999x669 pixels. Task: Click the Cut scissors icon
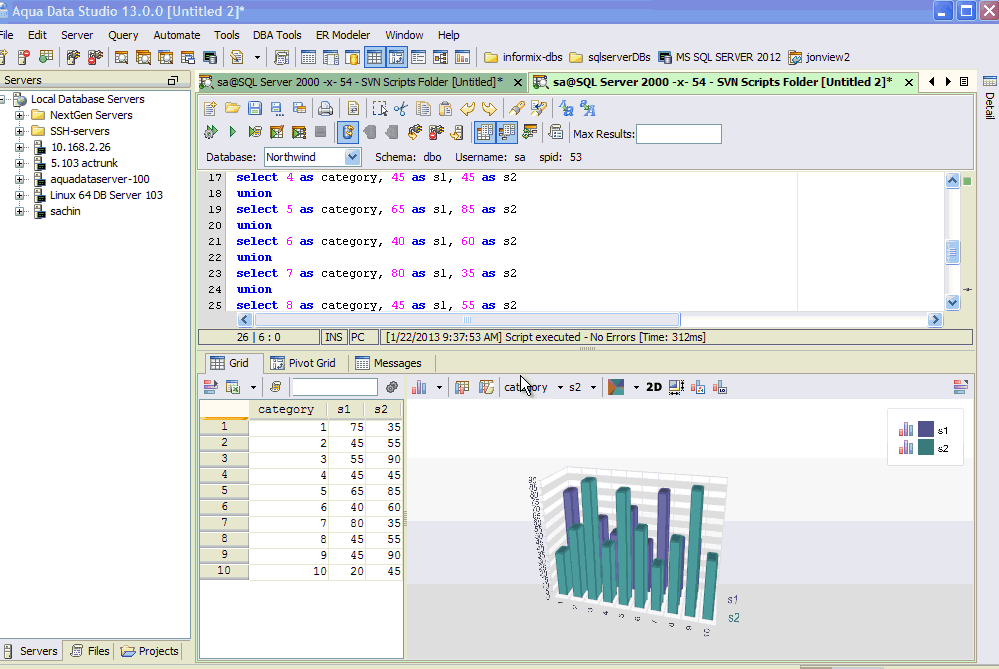point(401,109)
